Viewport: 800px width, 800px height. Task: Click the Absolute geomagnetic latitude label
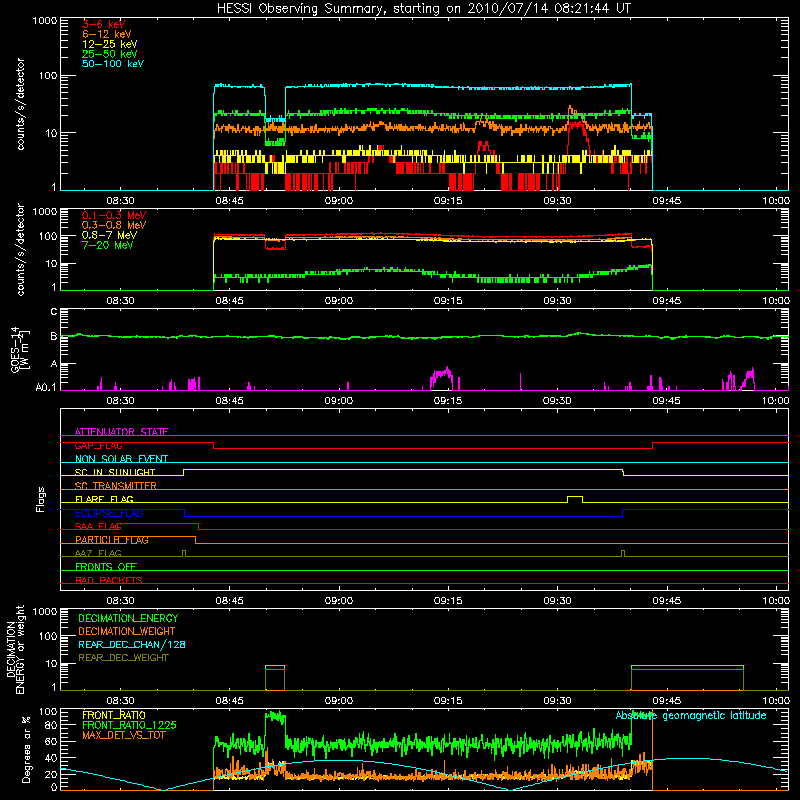click(691, 715)
